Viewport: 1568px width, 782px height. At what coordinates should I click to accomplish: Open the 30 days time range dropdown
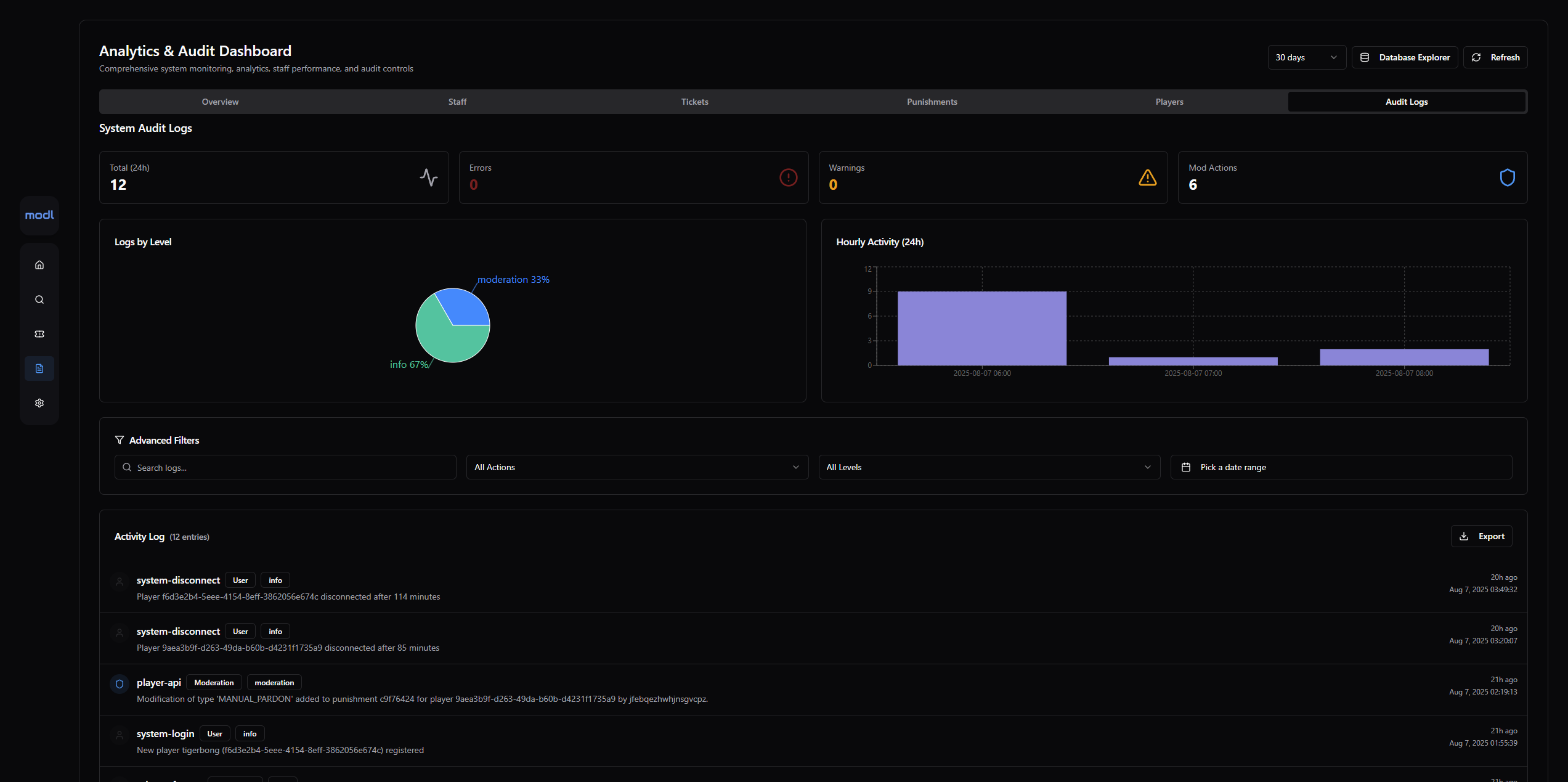[x=1307, y=57]
